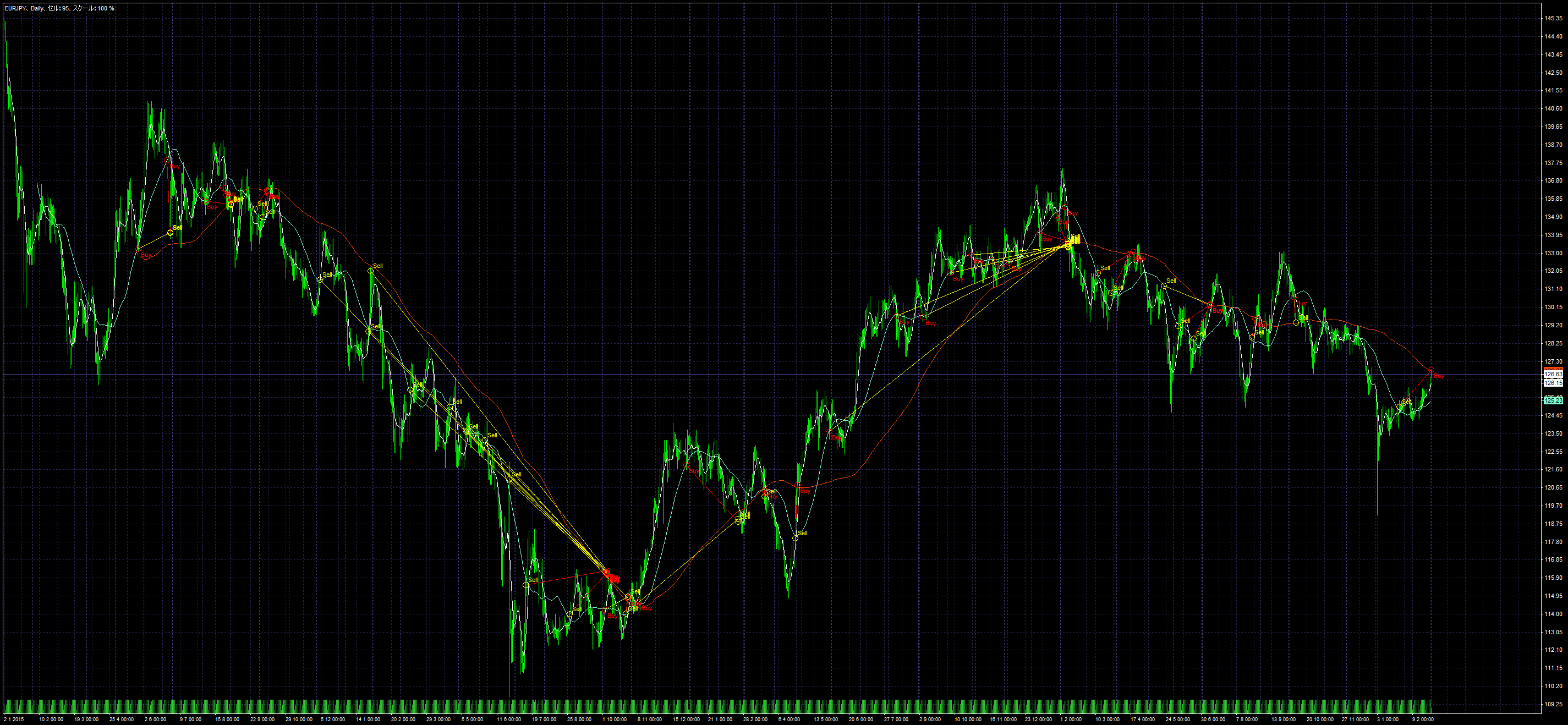Click the 127.30 price axis label
Viewport: 1568px width, 725px height.
point(1553,361)
